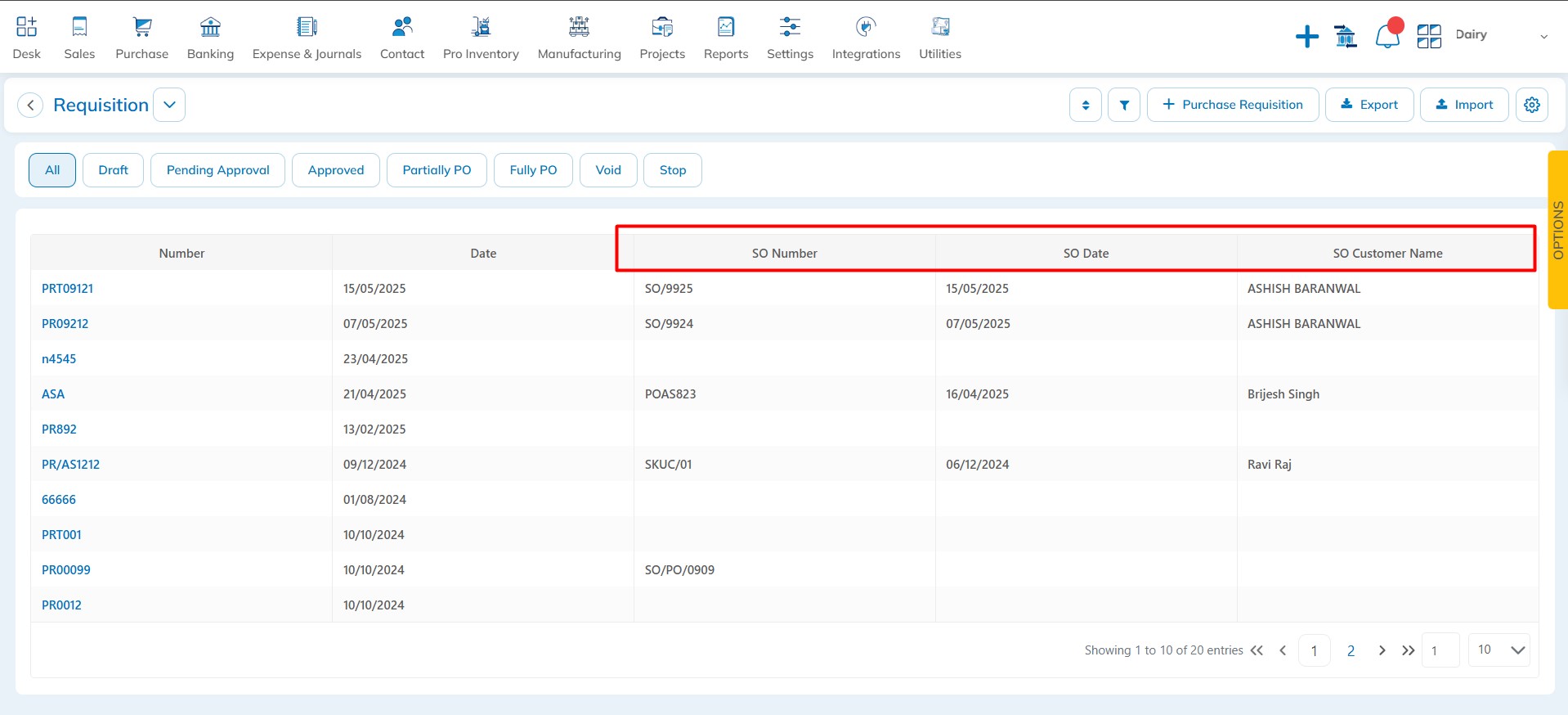Select the Fully PO tab
Viewport: 1568px width, 715px height.
pyautogui.click(x=533, y=170)
